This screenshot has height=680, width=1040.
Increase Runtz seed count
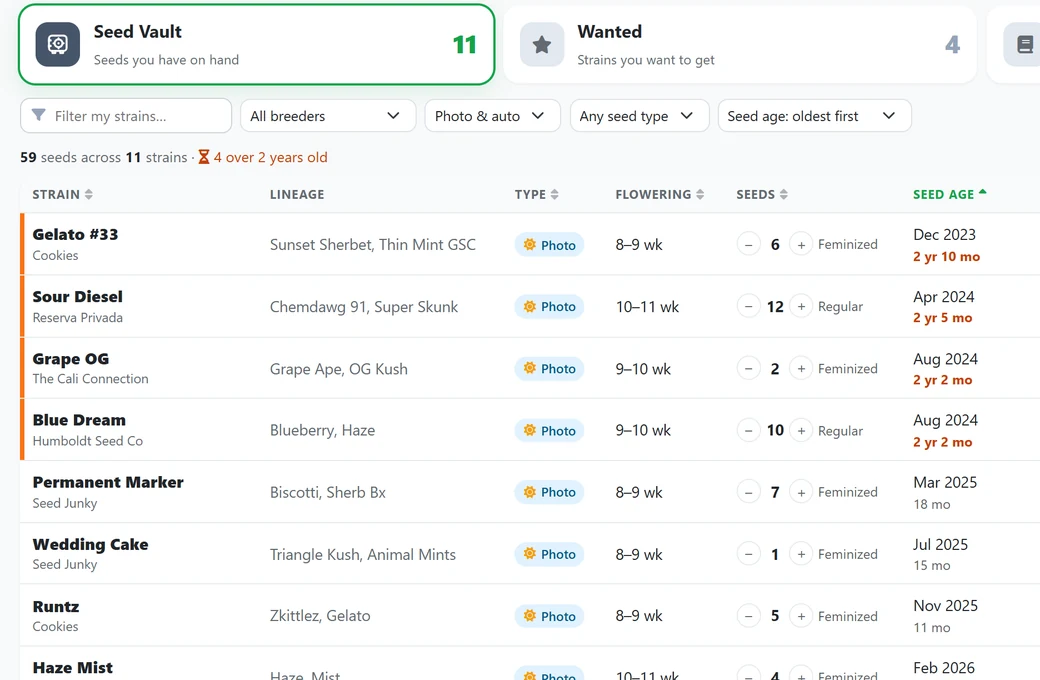pyautogui.click(x=801, y=616)
